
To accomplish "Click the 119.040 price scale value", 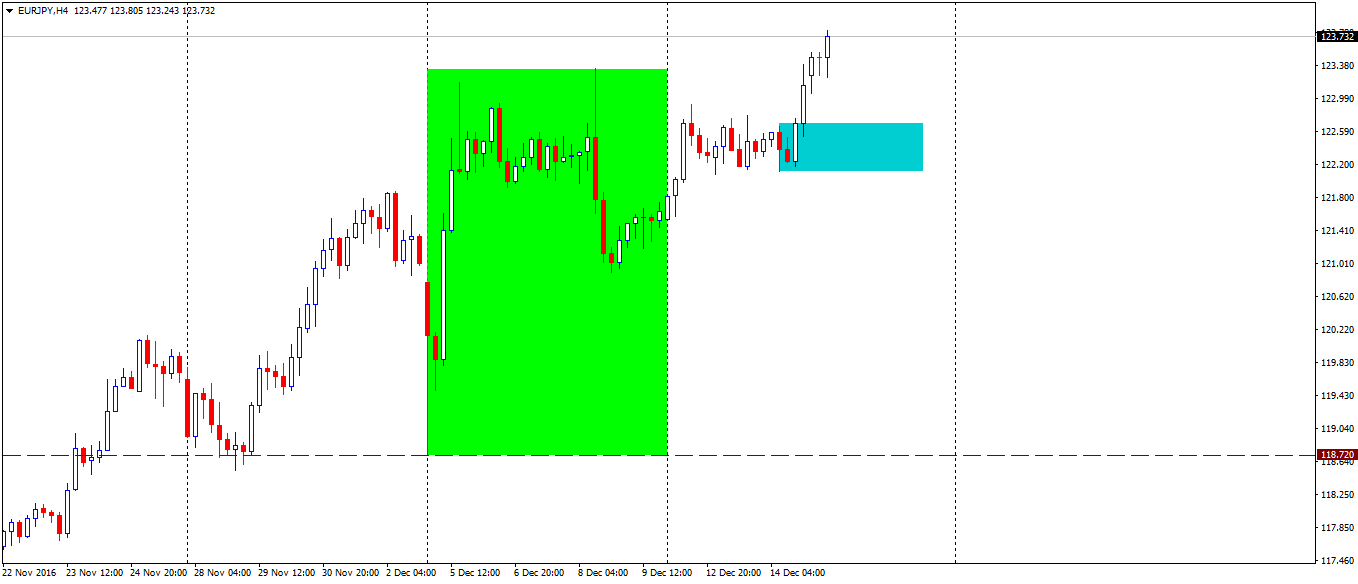I will tap(1337, 429).
